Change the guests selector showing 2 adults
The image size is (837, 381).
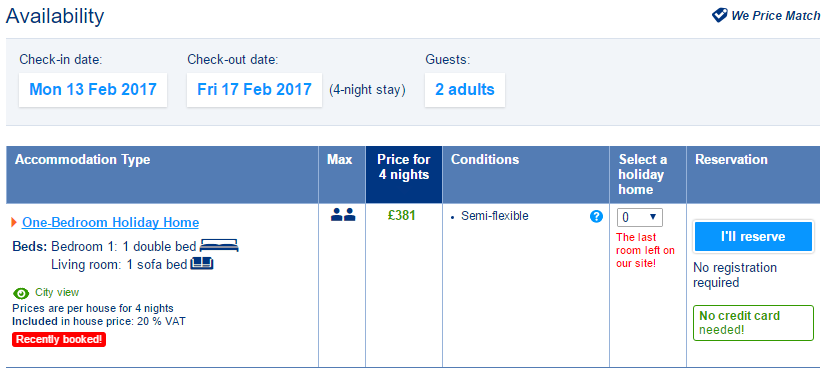point(464,90)
